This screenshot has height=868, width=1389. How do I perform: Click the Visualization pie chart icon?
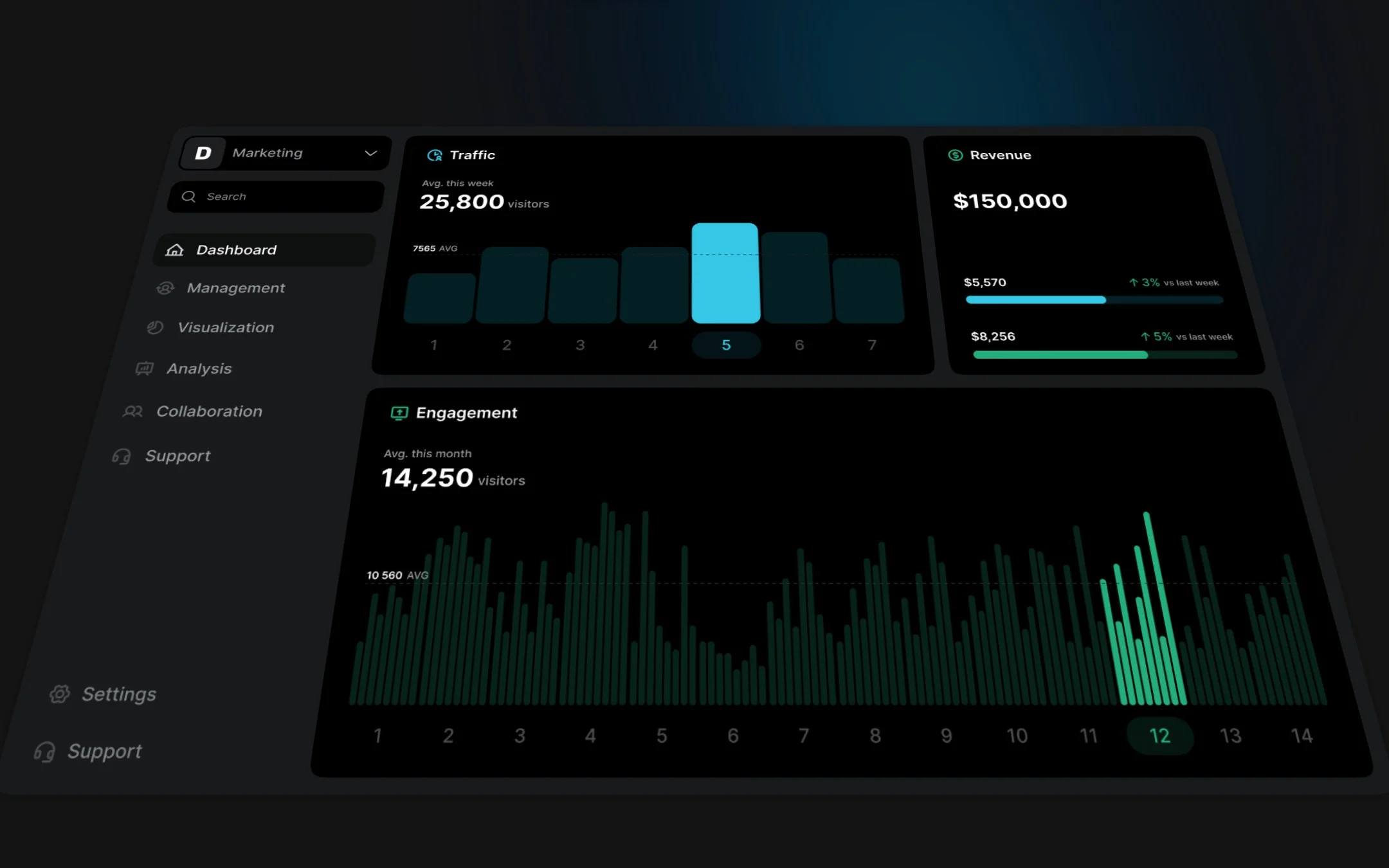pyautogui.click(x=155, y=327)
